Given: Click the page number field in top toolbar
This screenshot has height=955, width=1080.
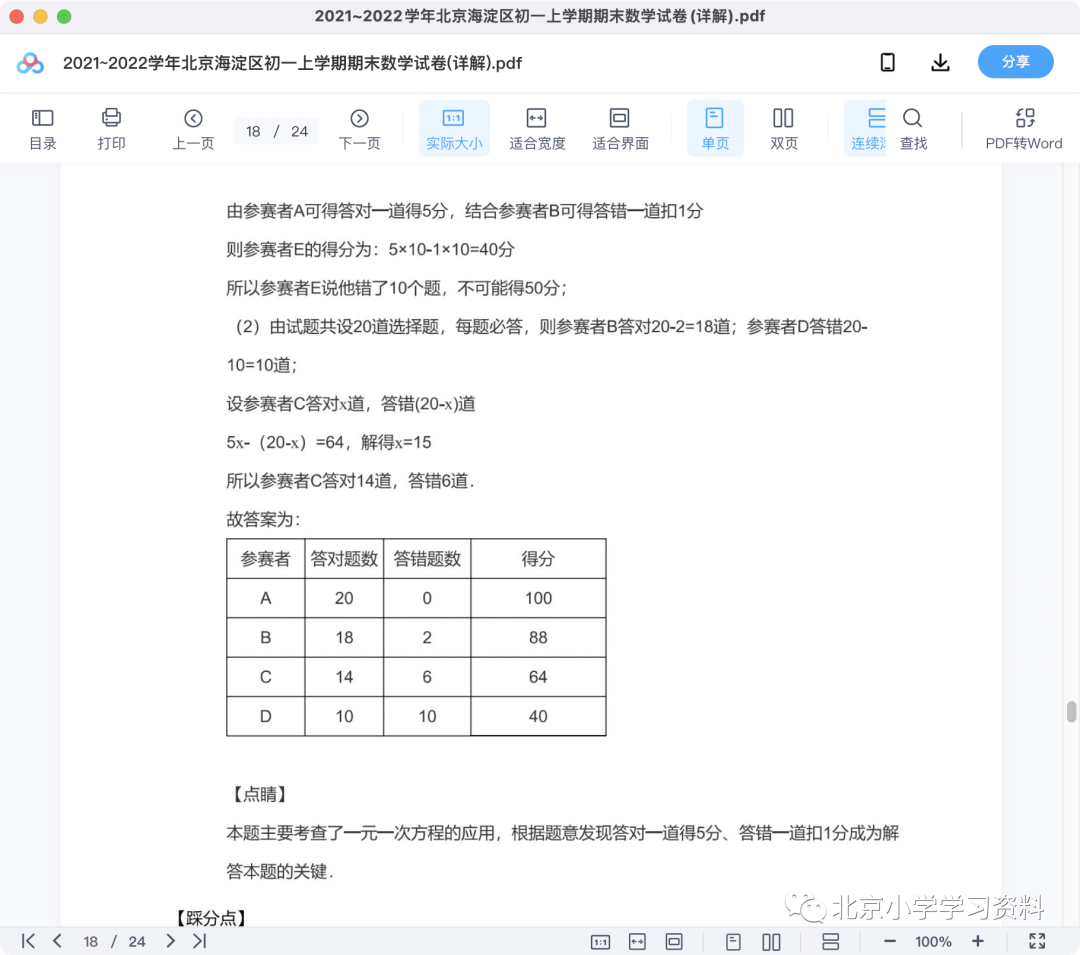Looking at the screenshot, I should click(276, 131).
